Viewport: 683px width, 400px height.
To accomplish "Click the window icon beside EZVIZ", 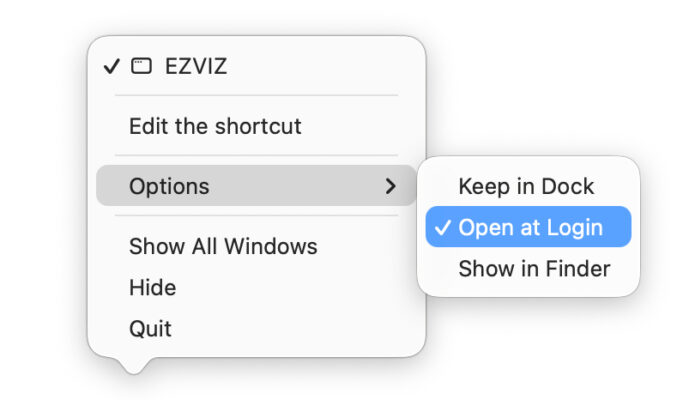I will pos(142,67).
